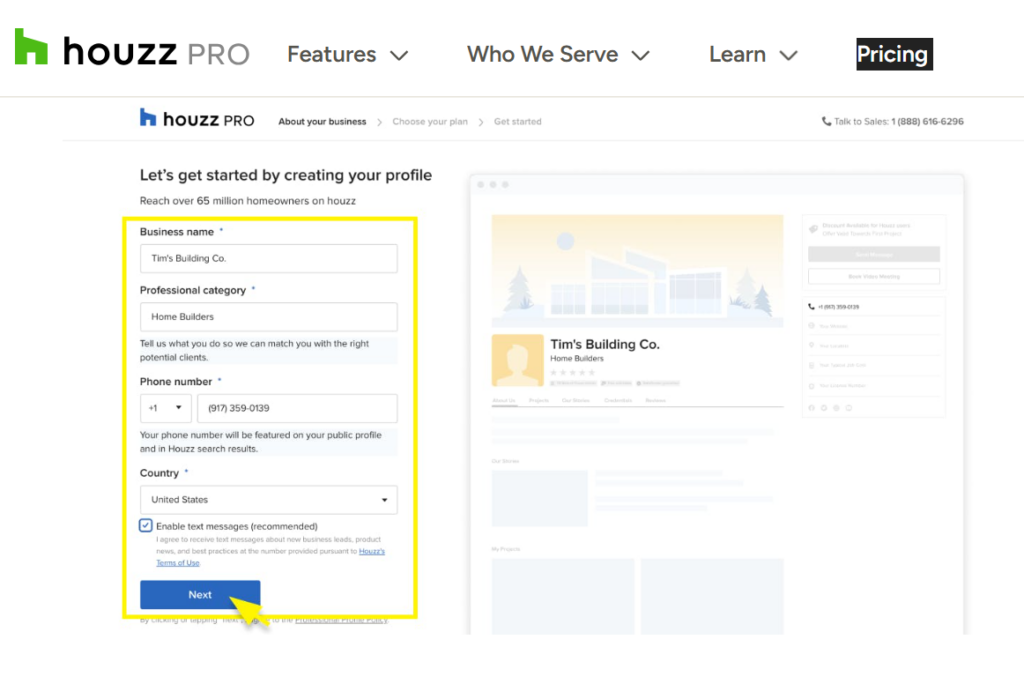Click the phone icon in the preview contact card
The image size is (1024, 684).
811,307
